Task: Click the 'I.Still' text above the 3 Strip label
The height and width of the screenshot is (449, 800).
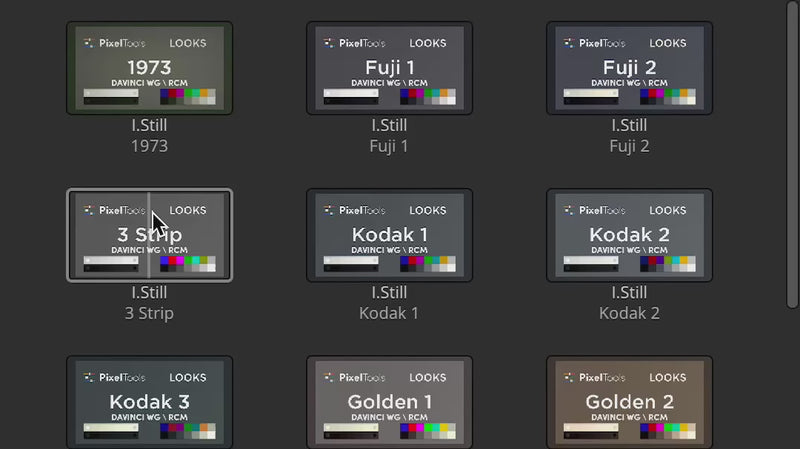Action: [x=149, y=292]
